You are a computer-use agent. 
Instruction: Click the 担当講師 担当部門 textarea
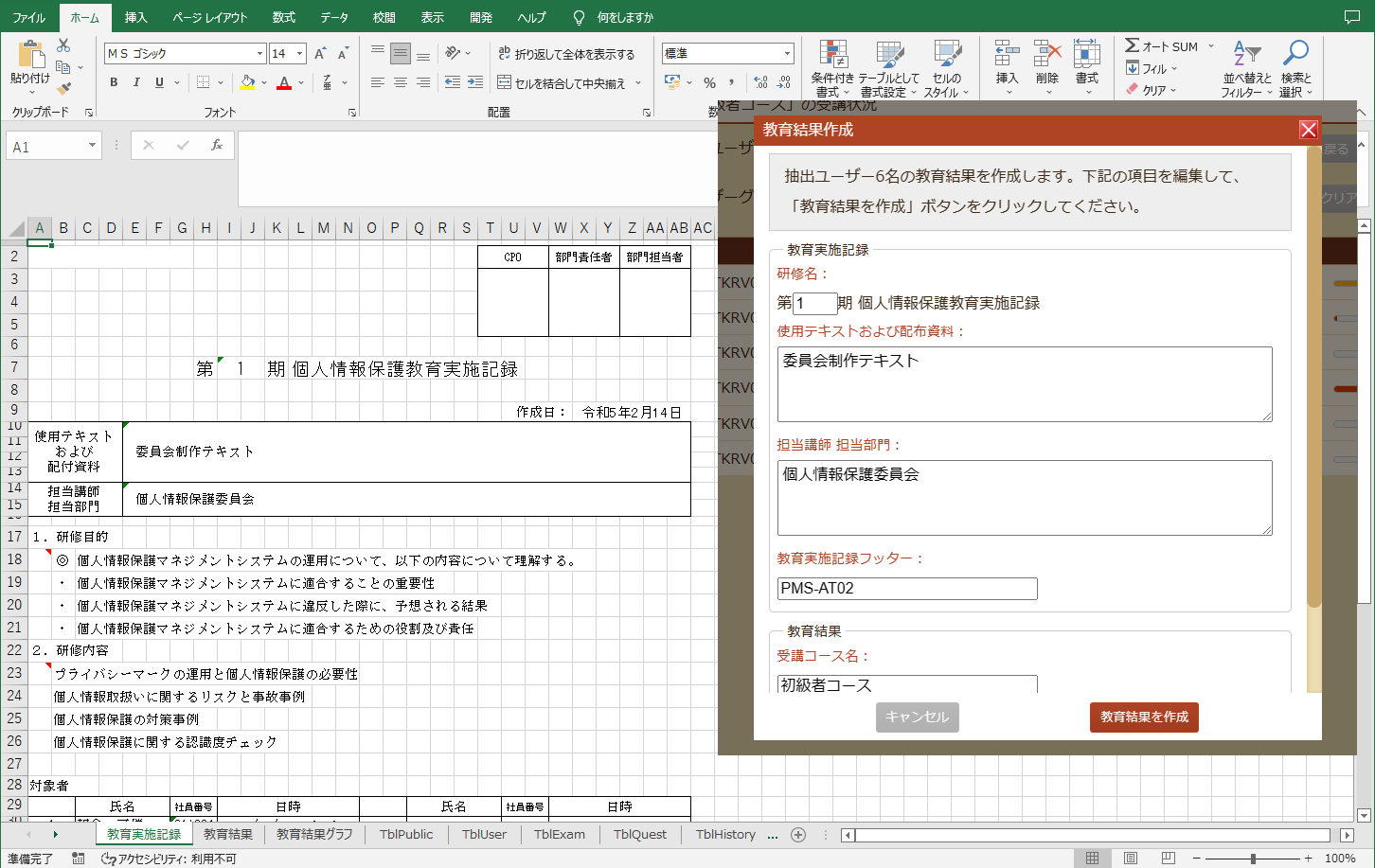point(1025,498)
